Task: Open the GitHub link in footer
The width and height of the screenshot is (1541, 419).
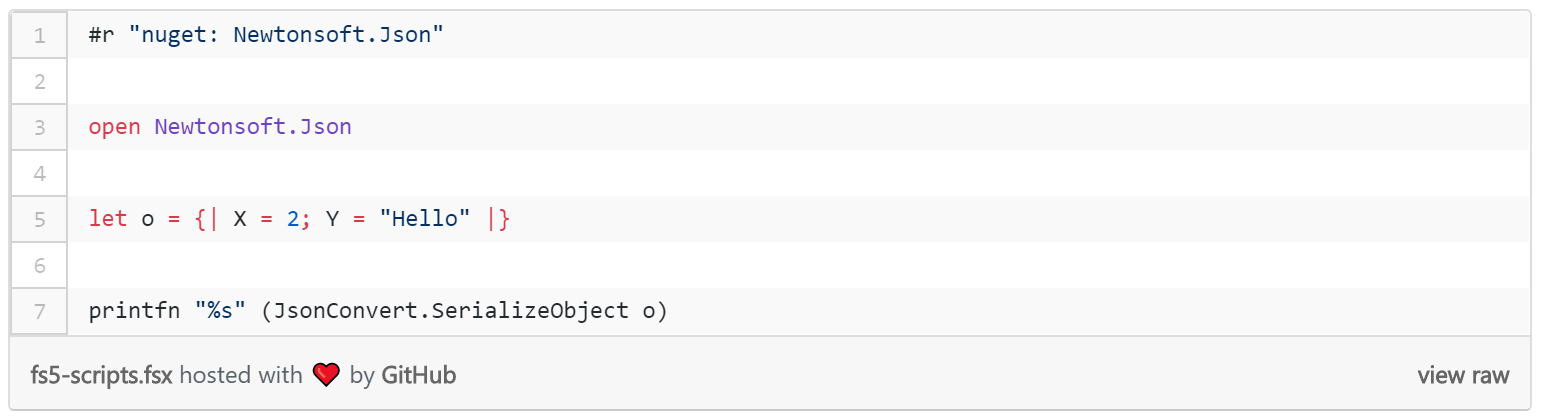Action: tap(419, 376)
